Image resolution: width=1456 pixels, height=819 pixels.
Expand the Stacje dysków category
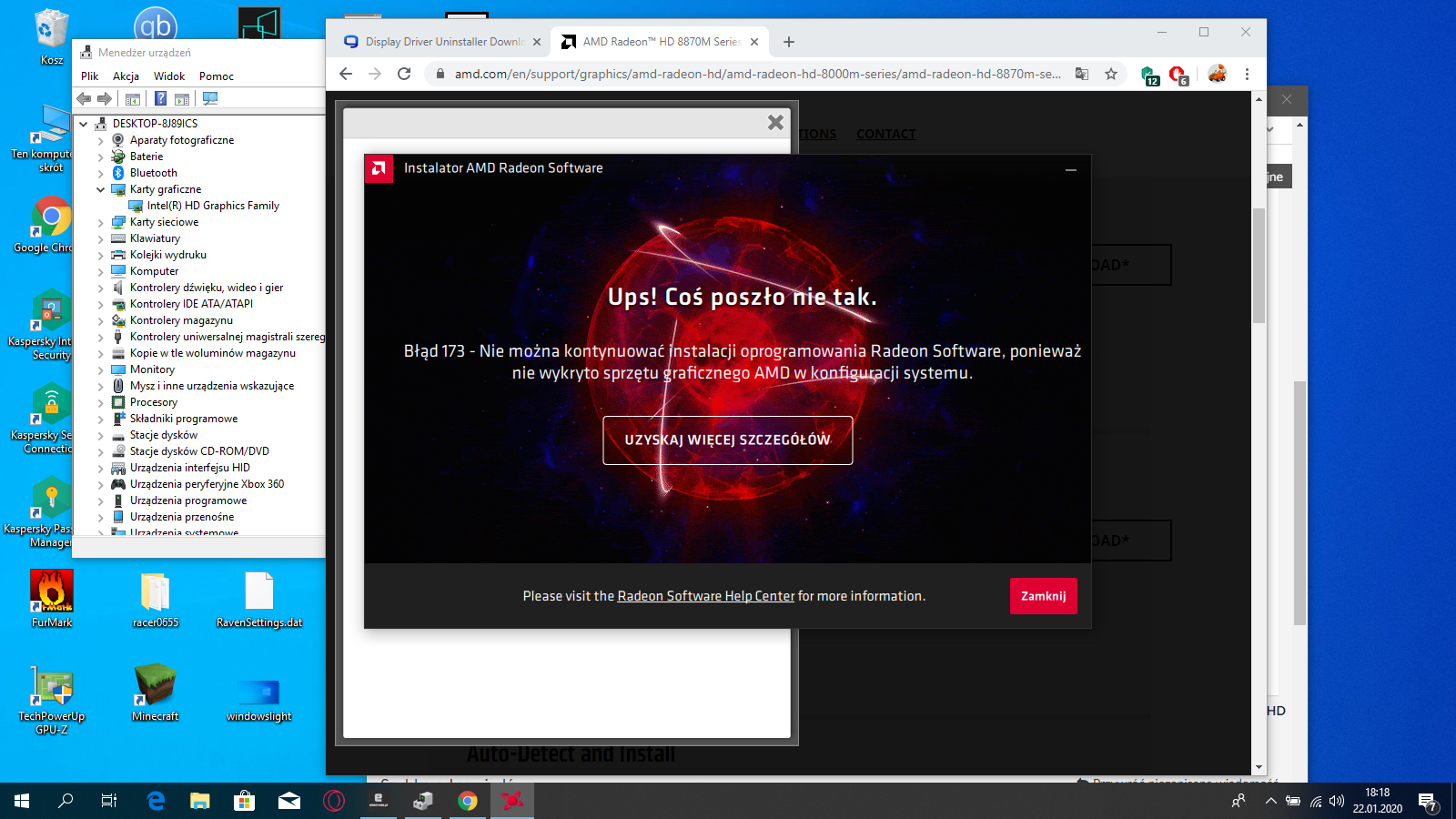[101, 435]
